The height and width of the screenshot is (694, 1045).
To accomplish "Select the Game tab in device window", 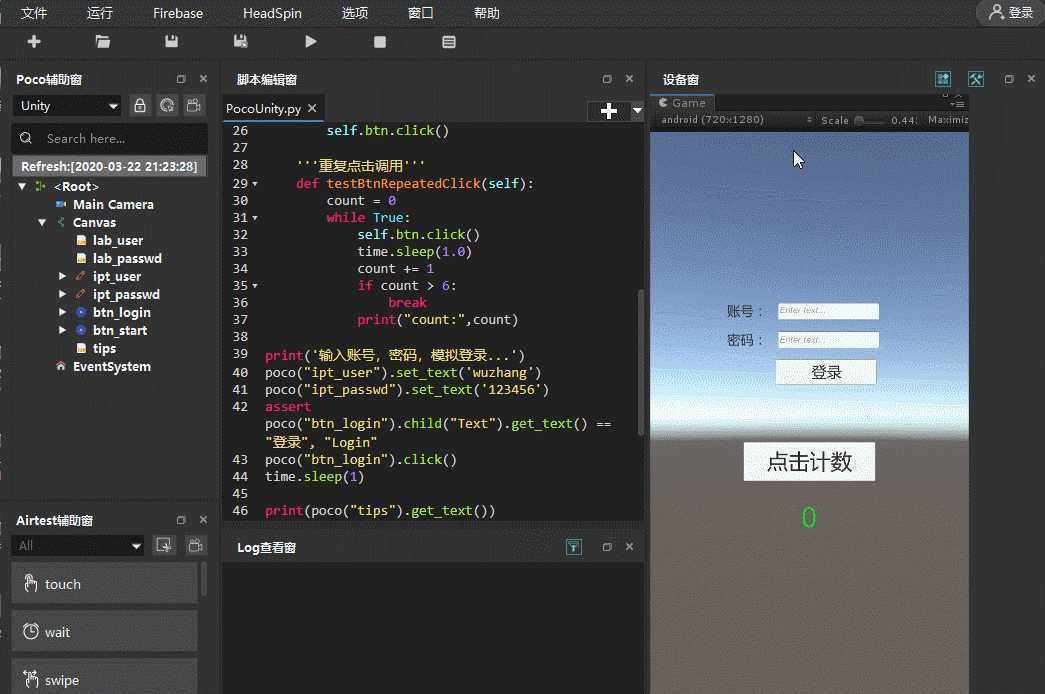I will (x=682, y=103).
